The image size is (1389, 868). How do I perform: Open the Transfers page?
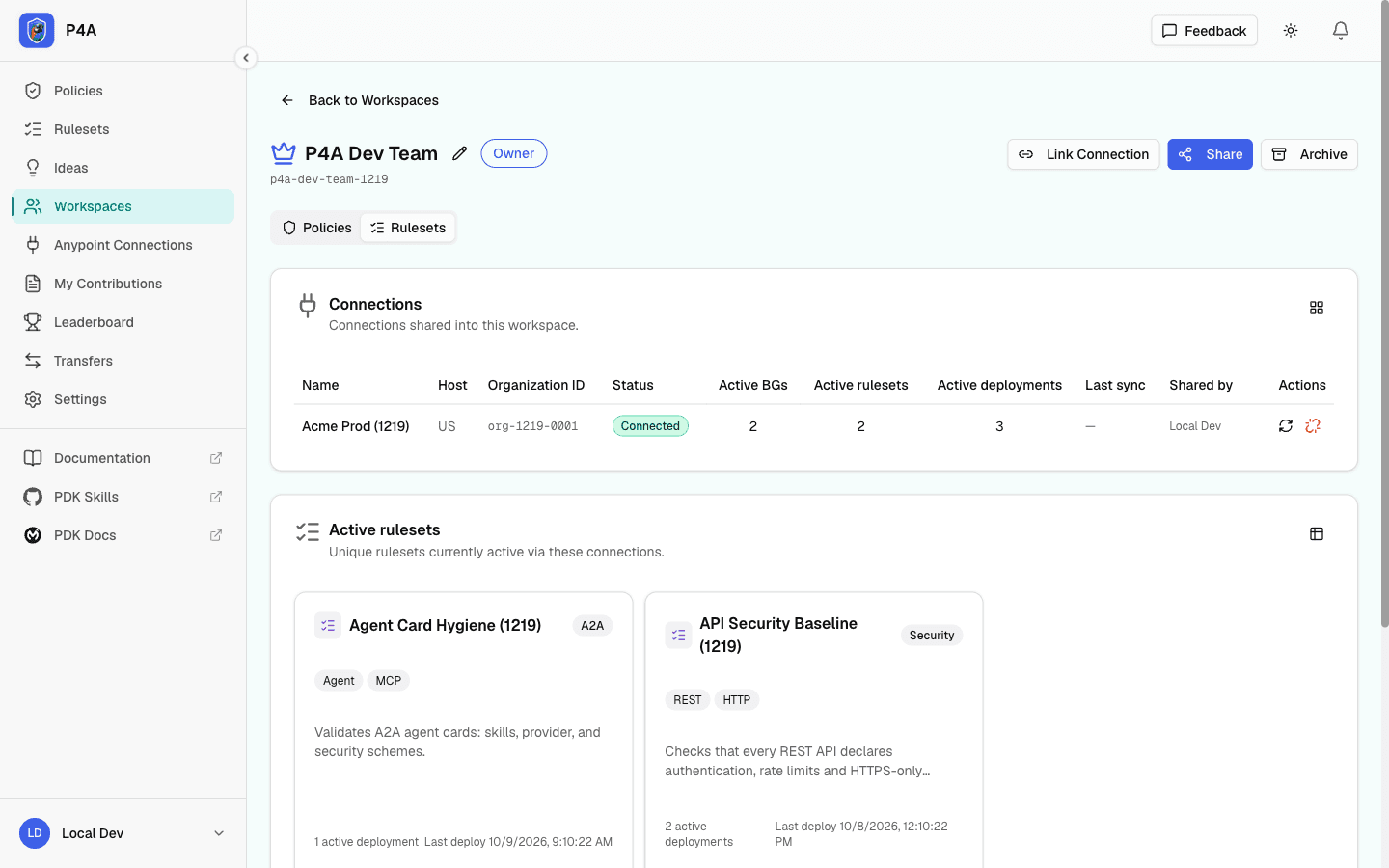point(123,361)
